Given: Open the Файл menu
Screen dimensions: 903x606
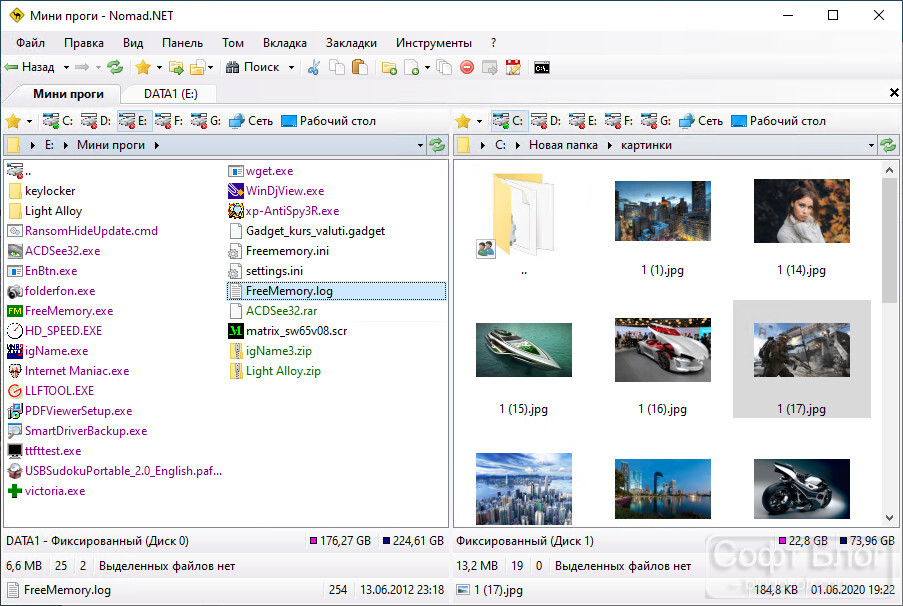Looking at the screenshot, I should tap(31, 43).
